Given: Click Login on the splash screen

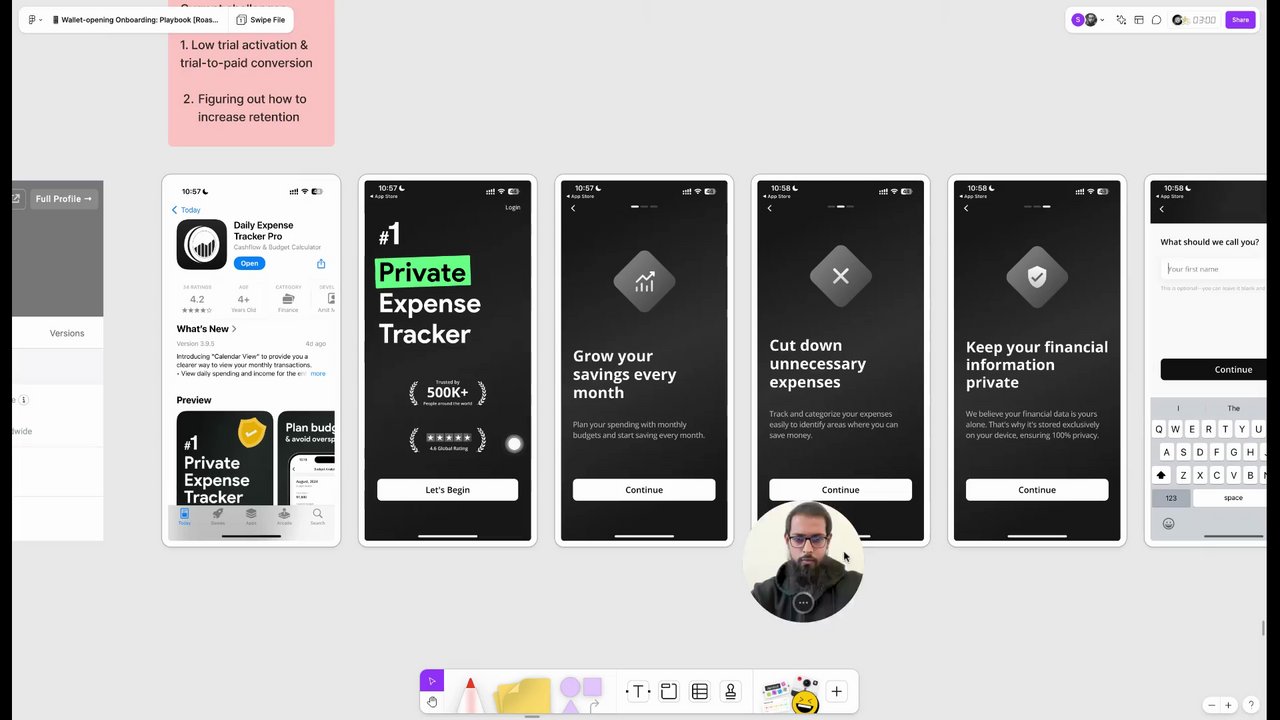Looking at the screenshot, I should pos(513,208).
